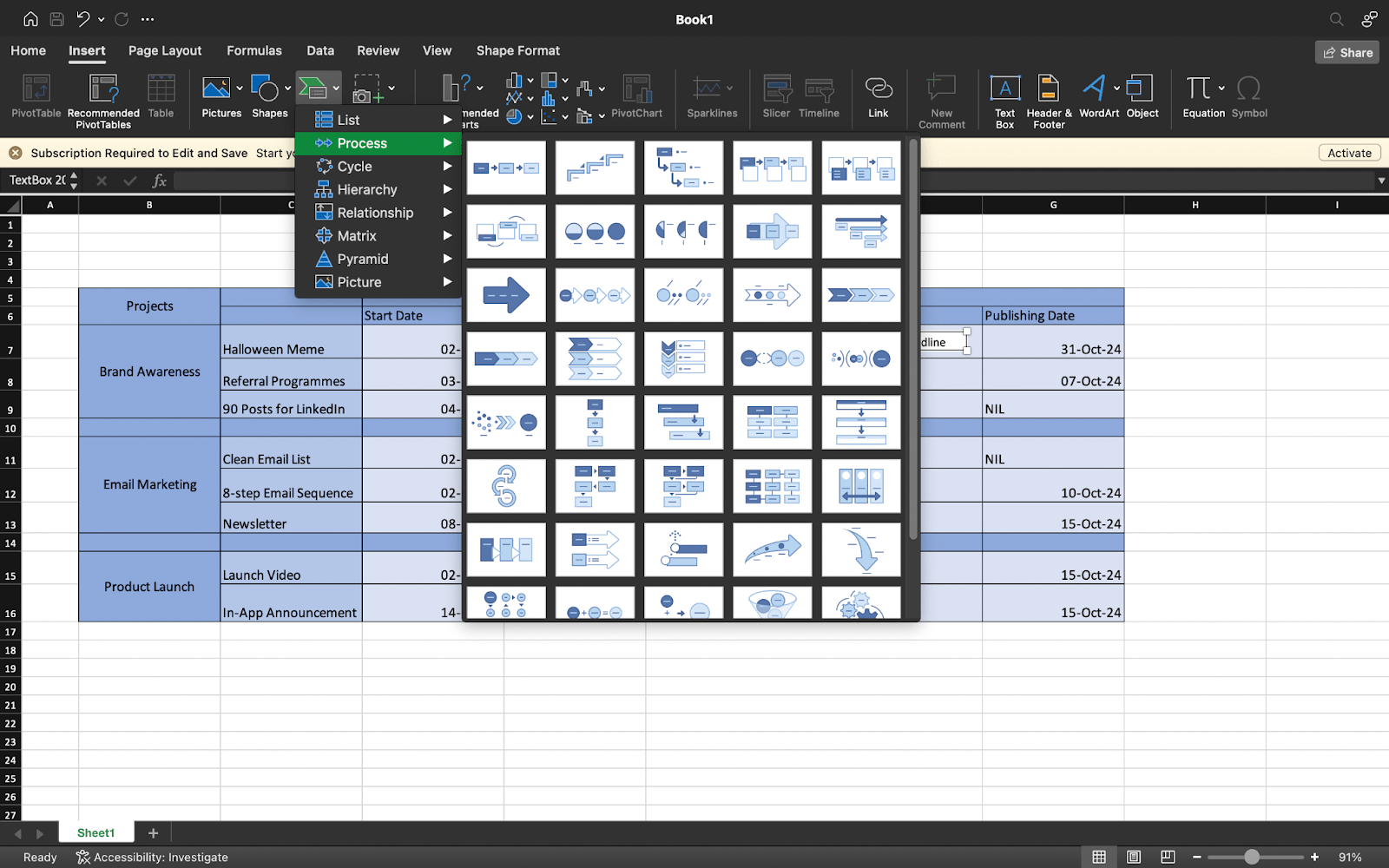Insert an Object
Image resolution: width=1389 pixels, height=868 pixels.
[x=1142, y=95]
